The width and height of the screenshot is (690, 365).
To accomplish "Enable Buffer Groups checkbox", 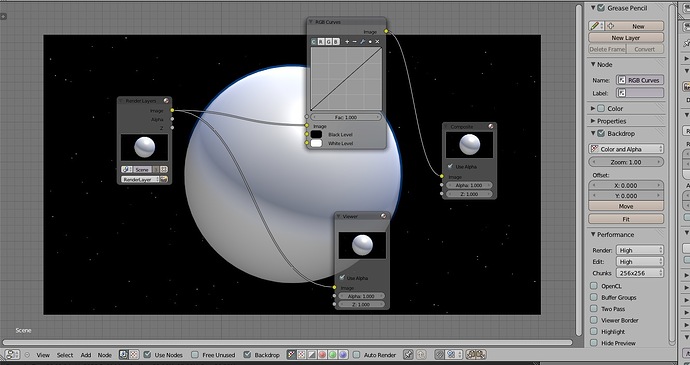I will [x=594, y=298].
